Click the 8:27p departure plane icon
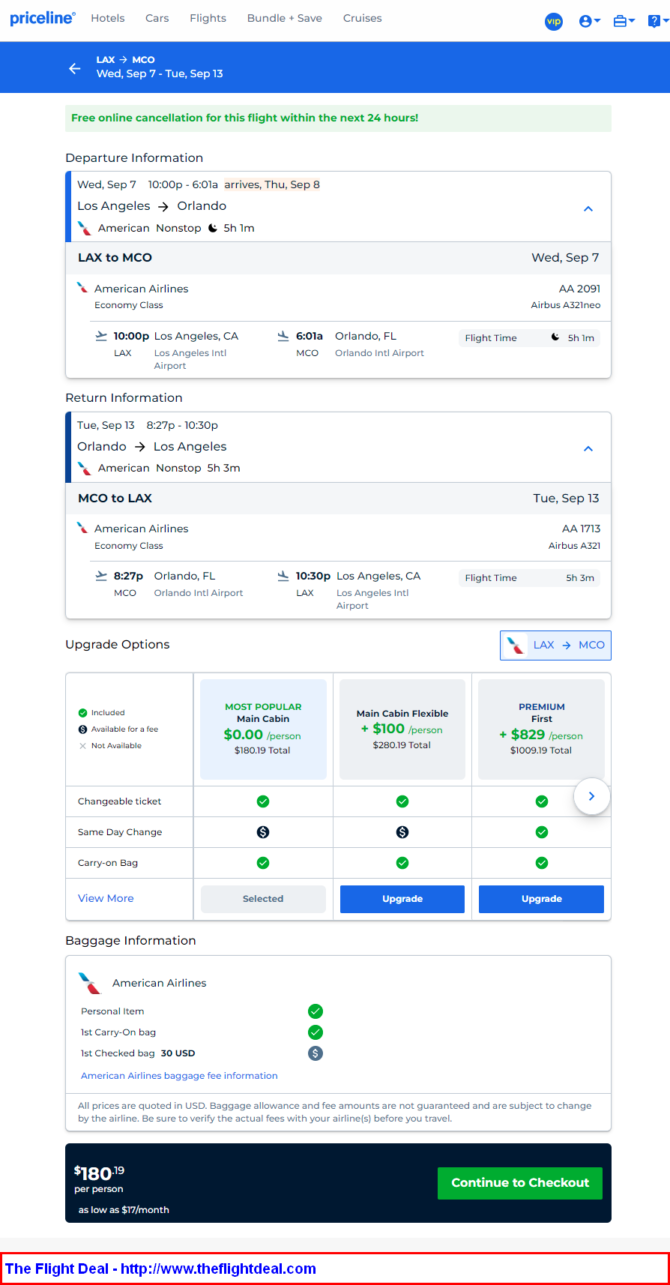 tap(101, 576)
